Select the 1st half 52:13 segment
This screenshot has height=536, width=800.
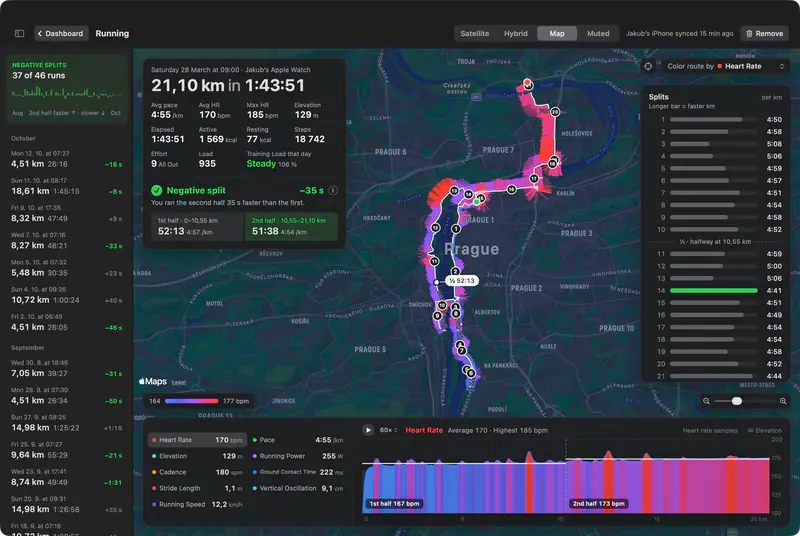[197, 226]
